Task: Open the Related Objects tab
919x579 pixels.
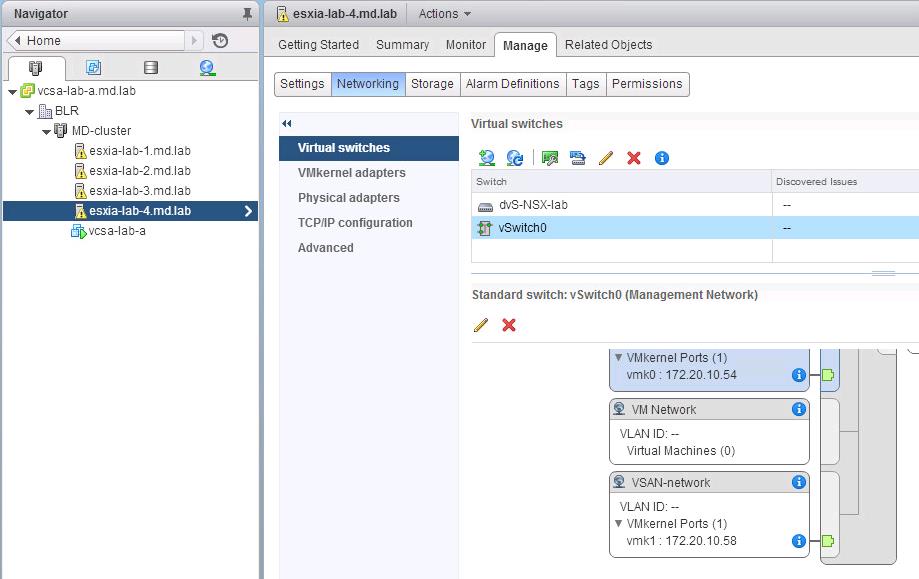Action: click(608, 45)
